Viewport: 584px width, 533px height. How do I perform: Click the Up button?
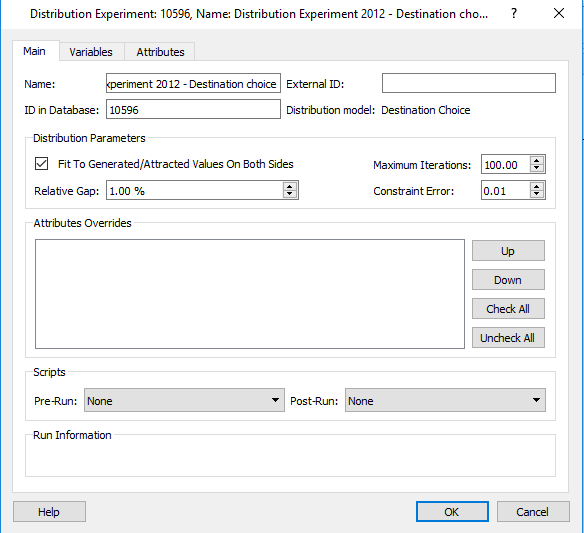point(508,251)
